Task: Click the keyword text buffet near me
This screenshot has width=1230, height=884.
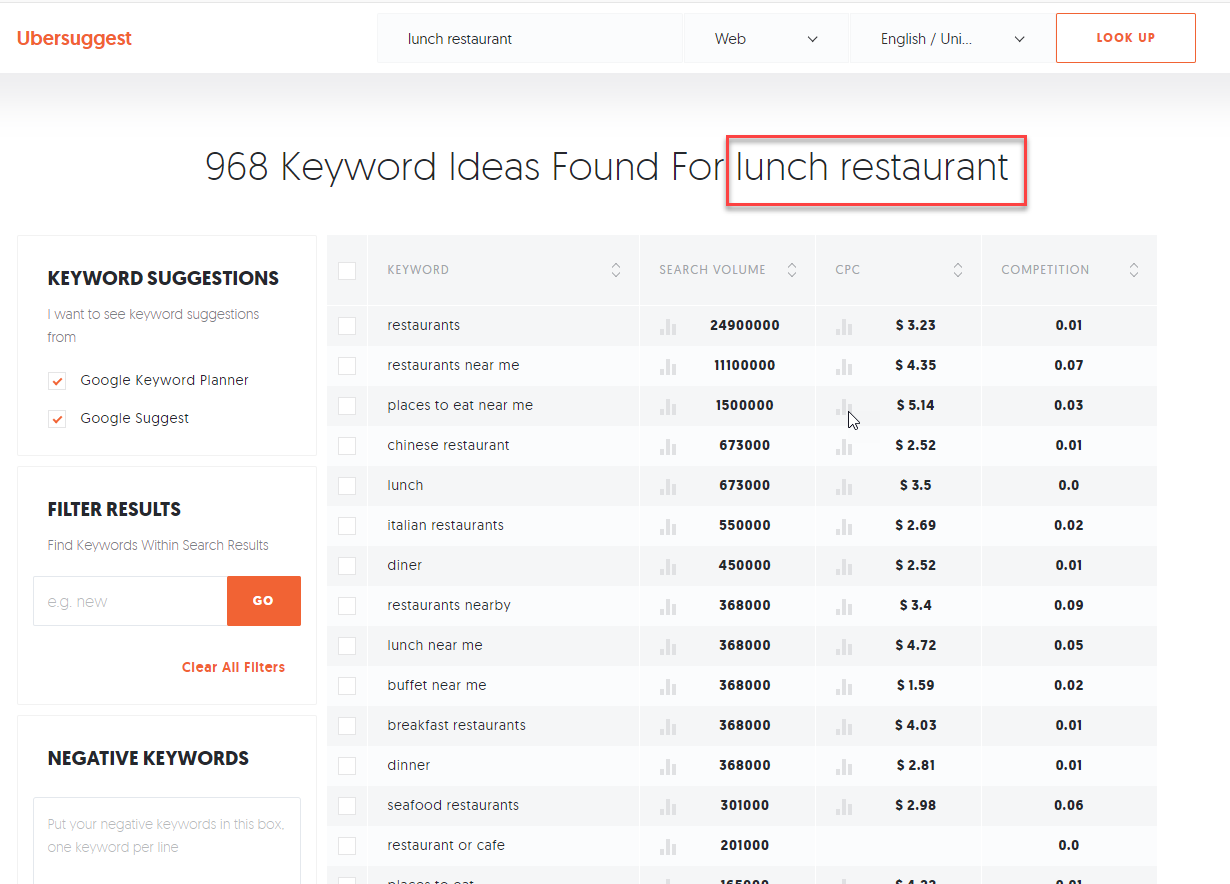Action: coord(437,685)
